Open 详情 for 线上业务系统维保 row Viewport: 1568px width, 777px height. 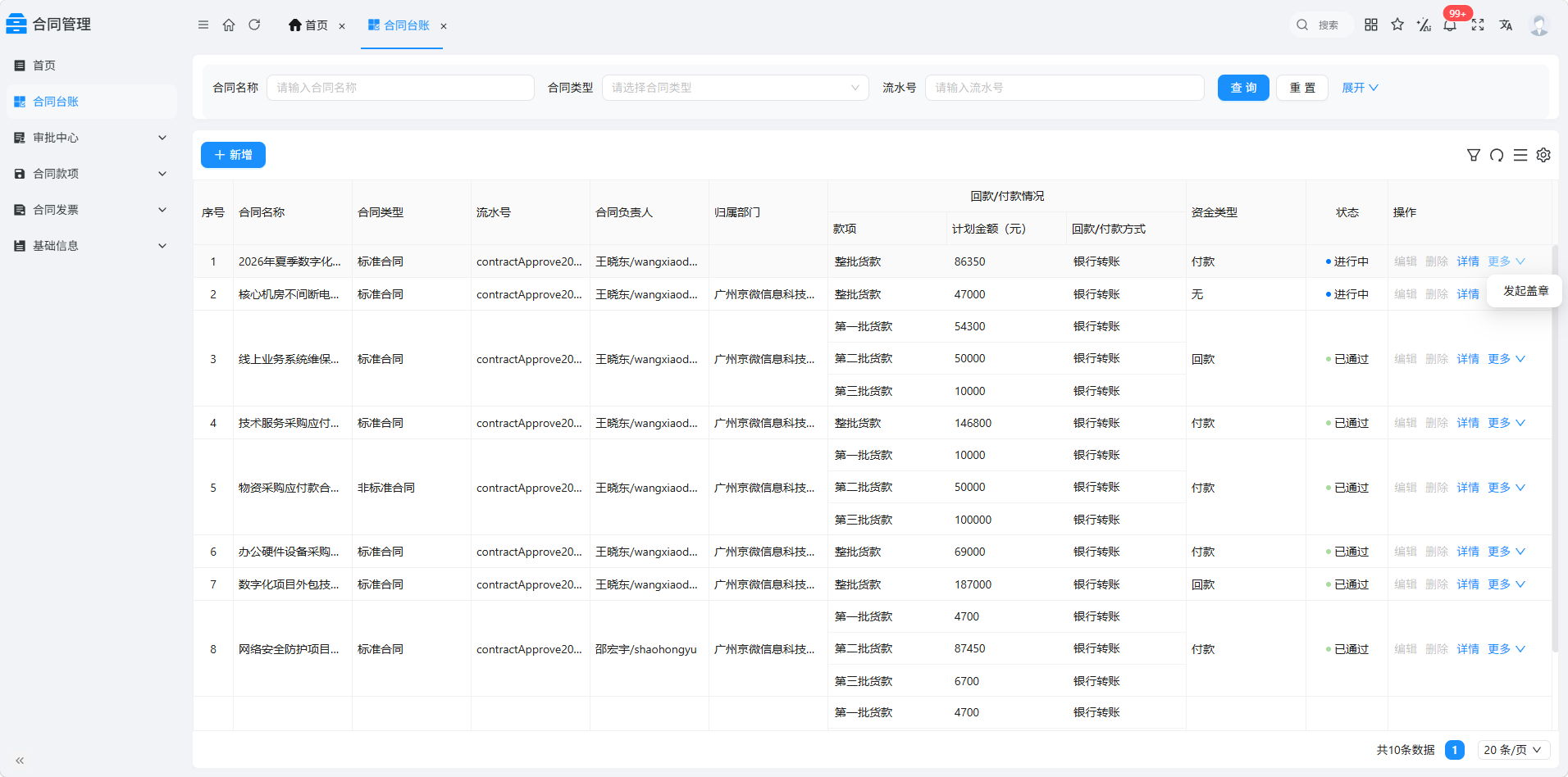pos(1468,359)
